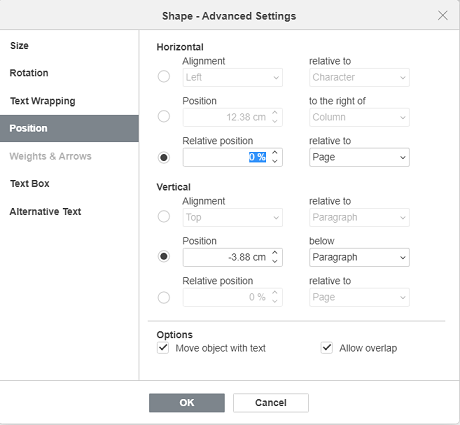Select horizontal Position radio button

pyautogui.click(x=164, y=117)
